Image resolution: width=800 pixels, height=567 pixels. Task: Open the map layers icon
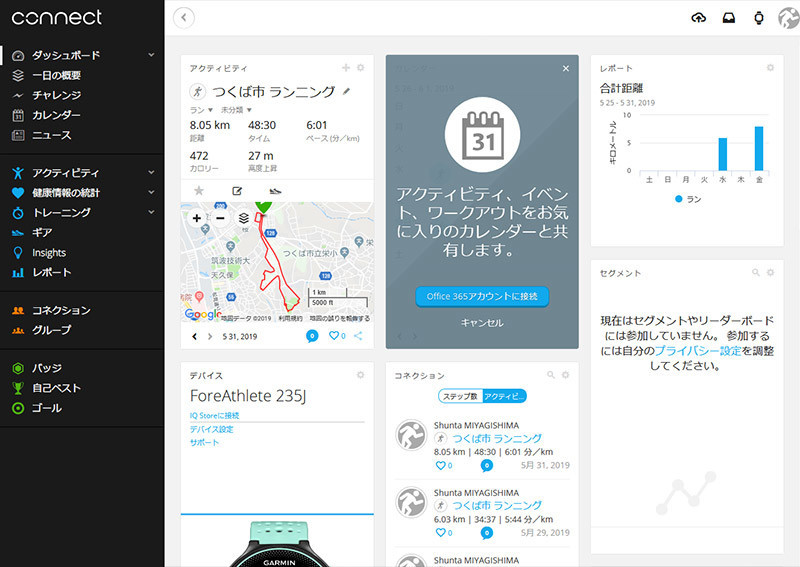pos(244,218)
